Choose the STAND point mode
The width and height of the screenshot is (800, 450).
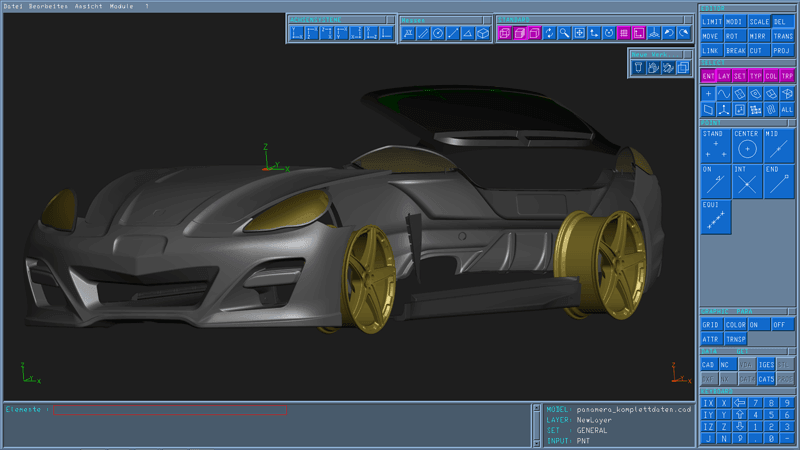coord(716,146)
